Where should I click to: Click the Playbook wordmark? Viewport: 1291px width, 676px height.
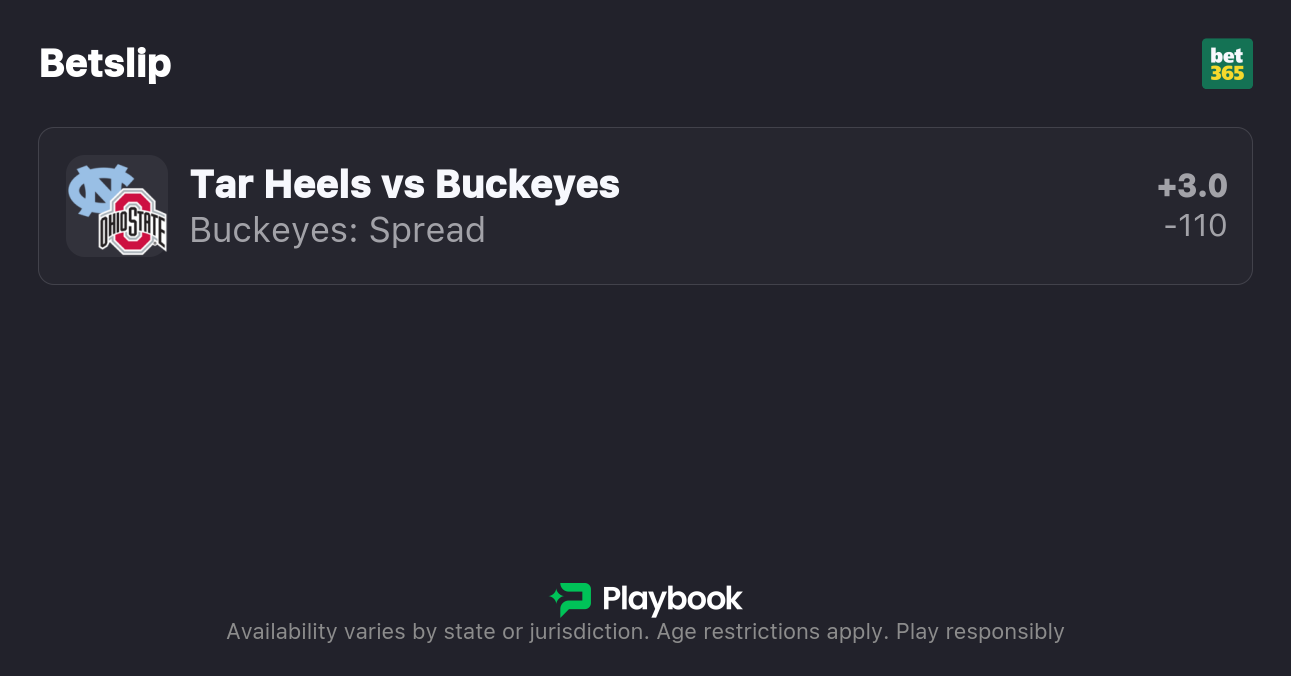tap(672, 599)
